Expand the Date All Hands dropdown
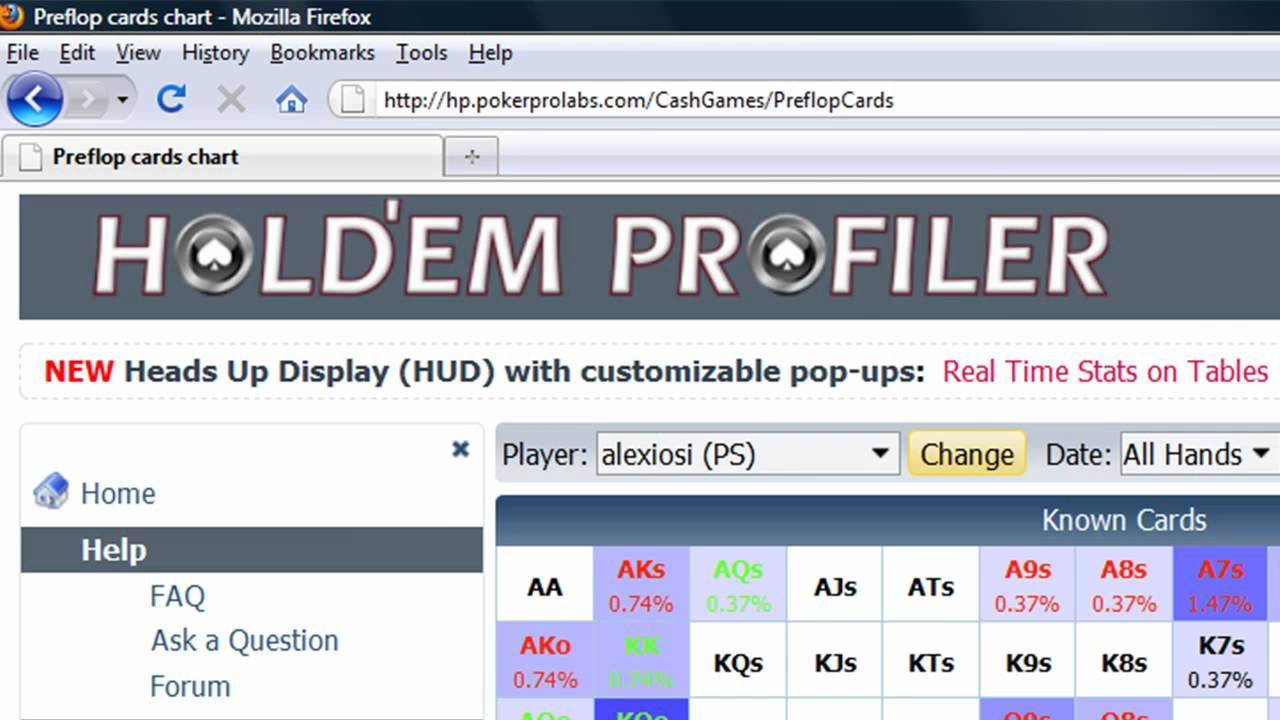Viewport: 1280px width, 720px height. [x=1197, y=454]
